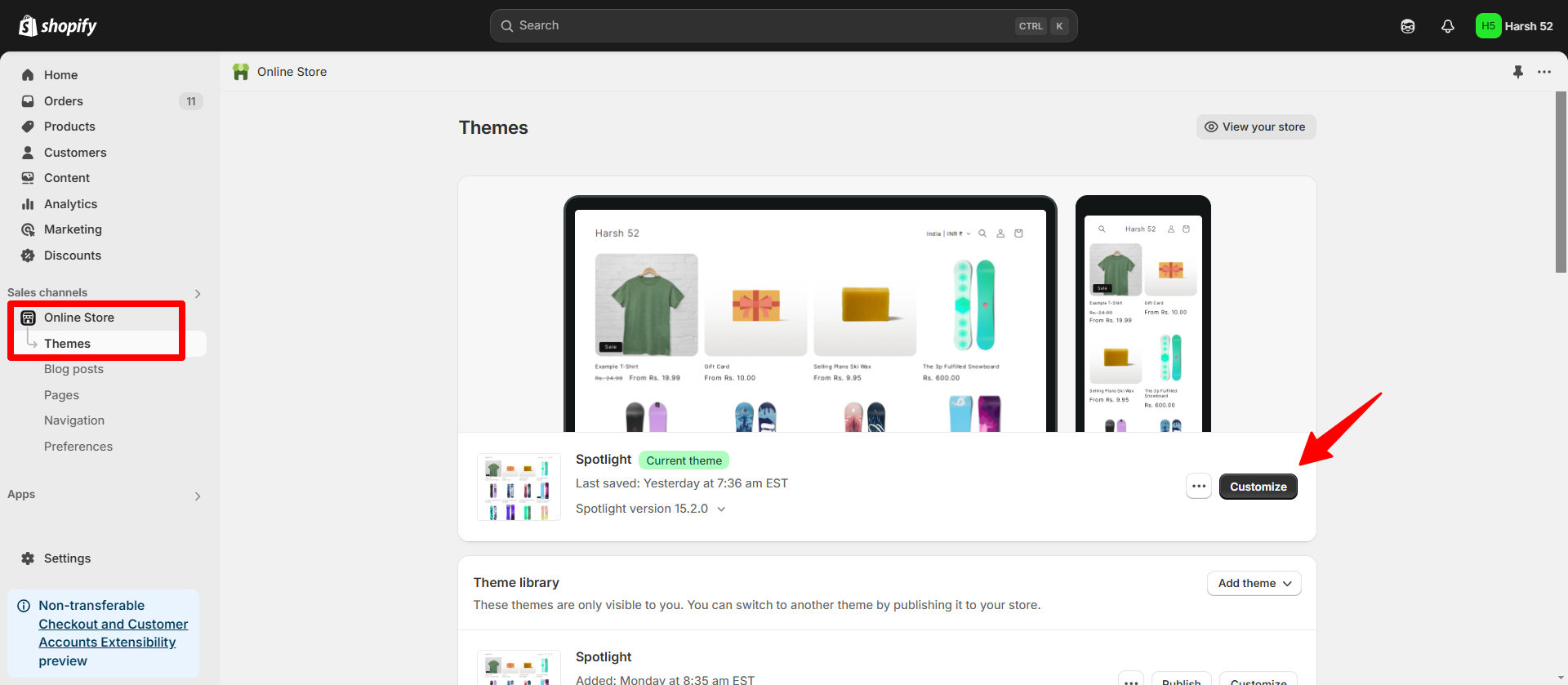This screenshot has width=1568, height=685.
Task: Open current theme more actions button
Action: tap(1199, 487)
